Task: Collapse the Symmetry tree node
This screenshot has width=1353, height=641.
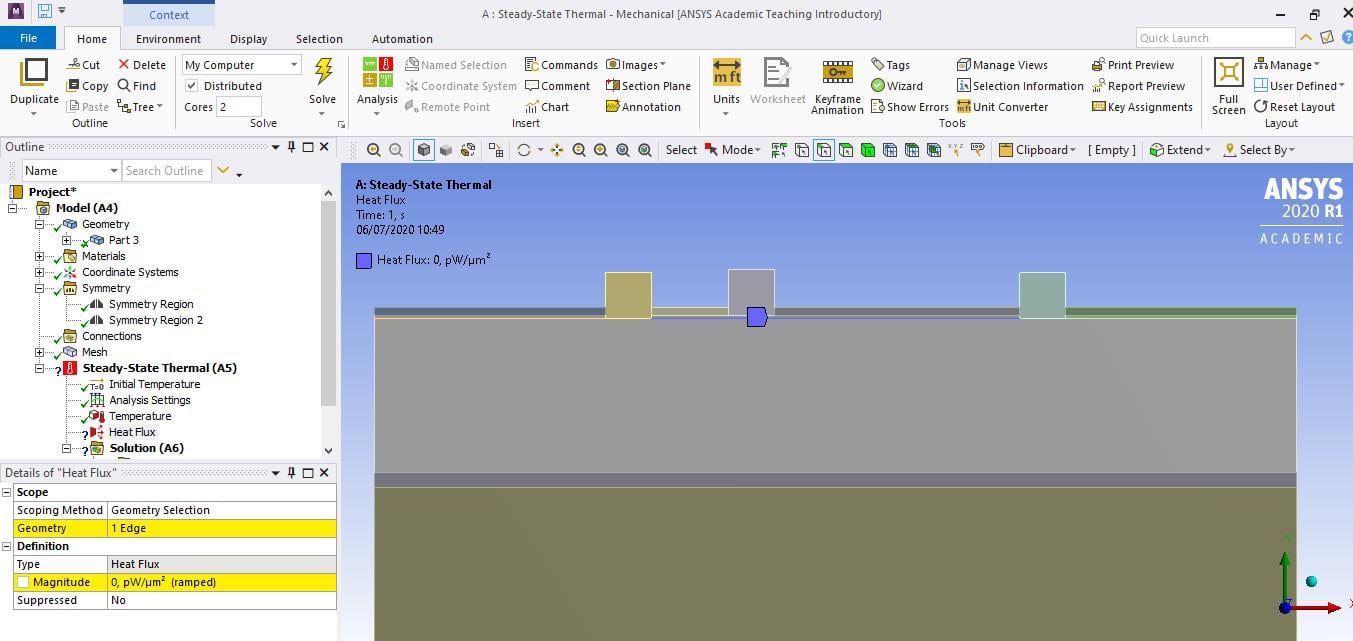Action: coord(40,288)
